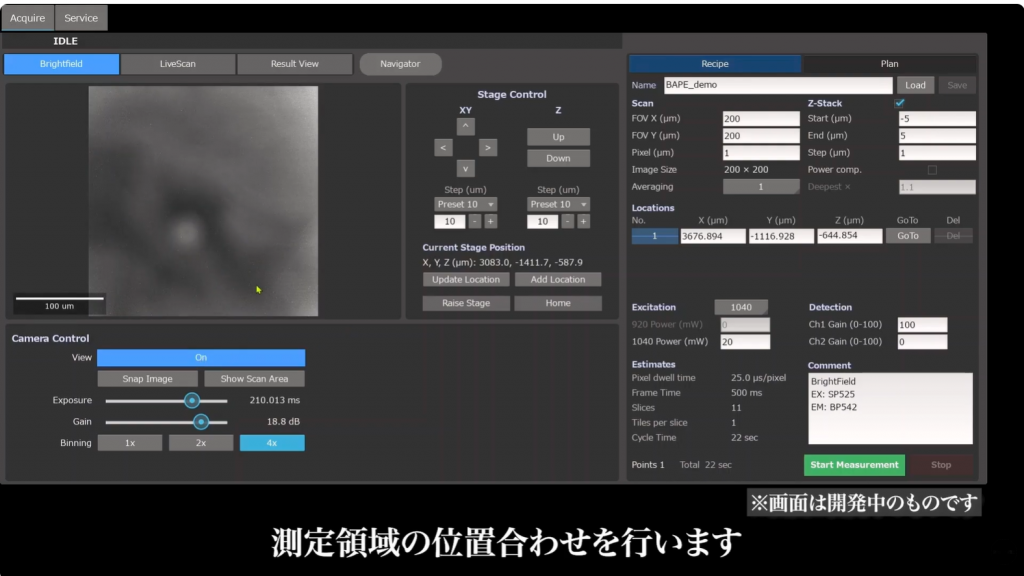This screenshot has height=576, width=1024.
Task: Click Z-Stack End field
Action: tap(937, 136)
